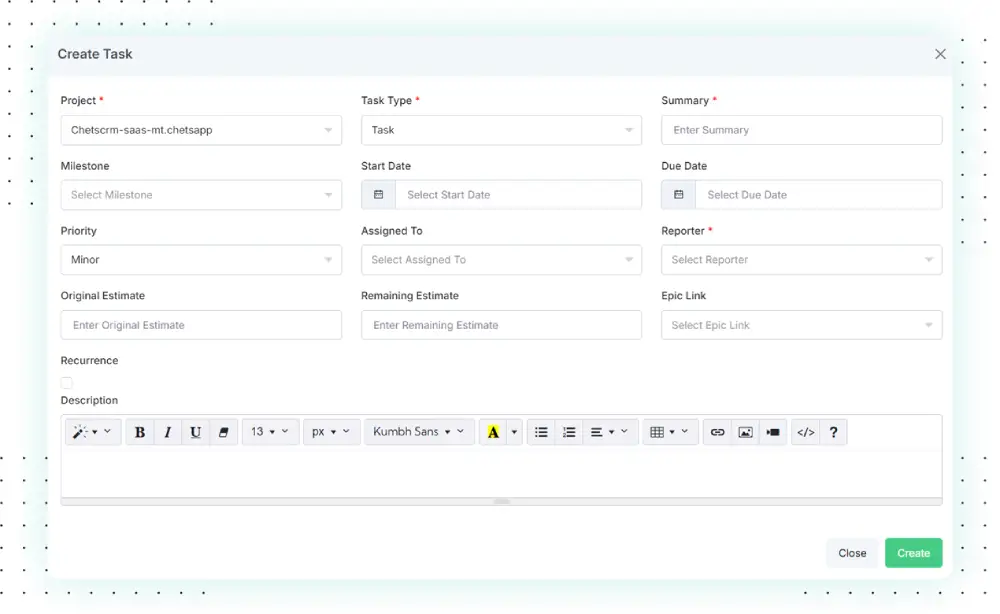Open the Select Reporter dropdown
Image resolution: width=1000 pixels, height=614 pixels.
pyautogui.click(x=801, y=260)
